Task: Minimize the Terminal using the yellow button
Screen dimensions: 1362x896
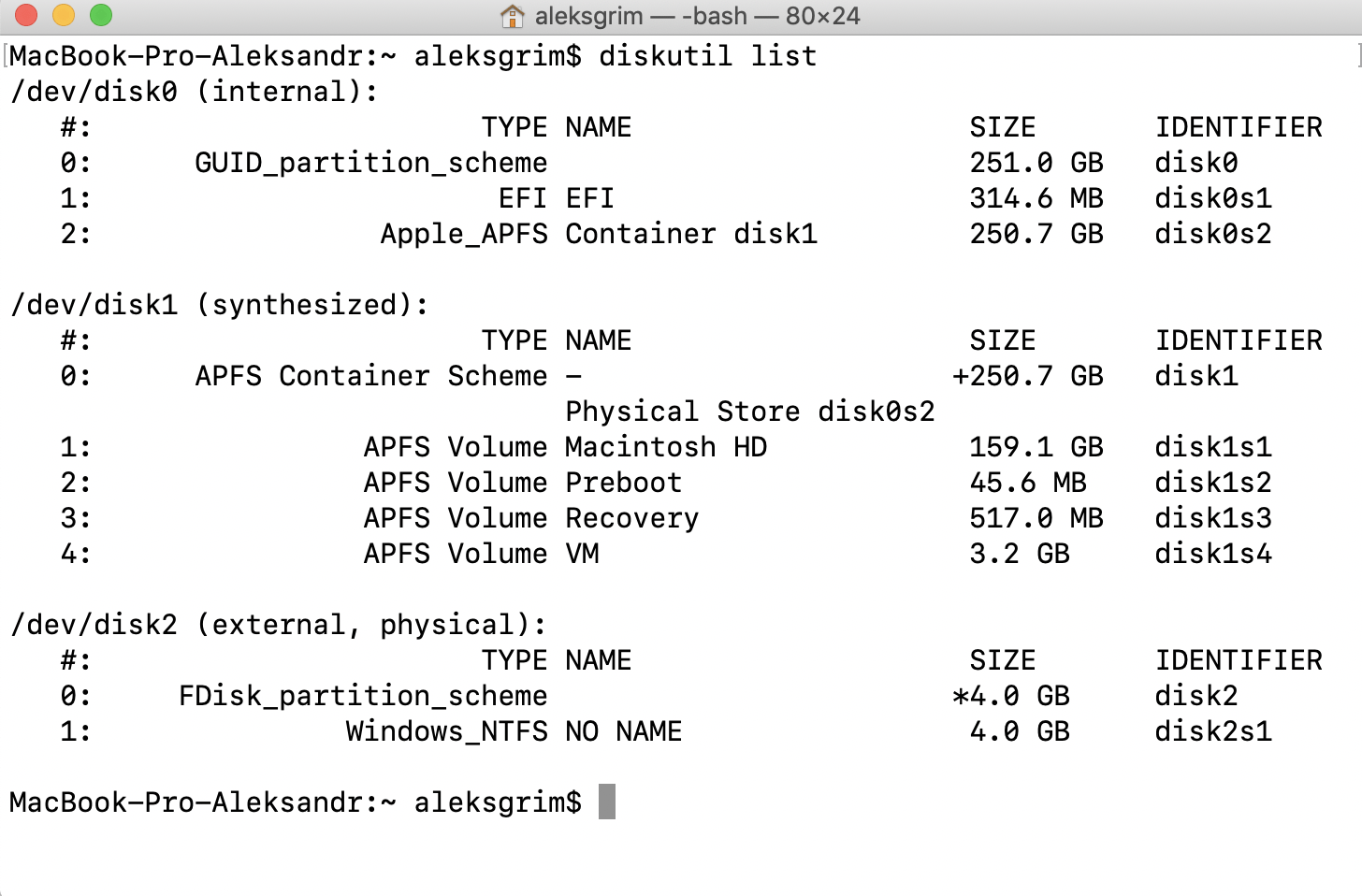Action: (64, 15)
